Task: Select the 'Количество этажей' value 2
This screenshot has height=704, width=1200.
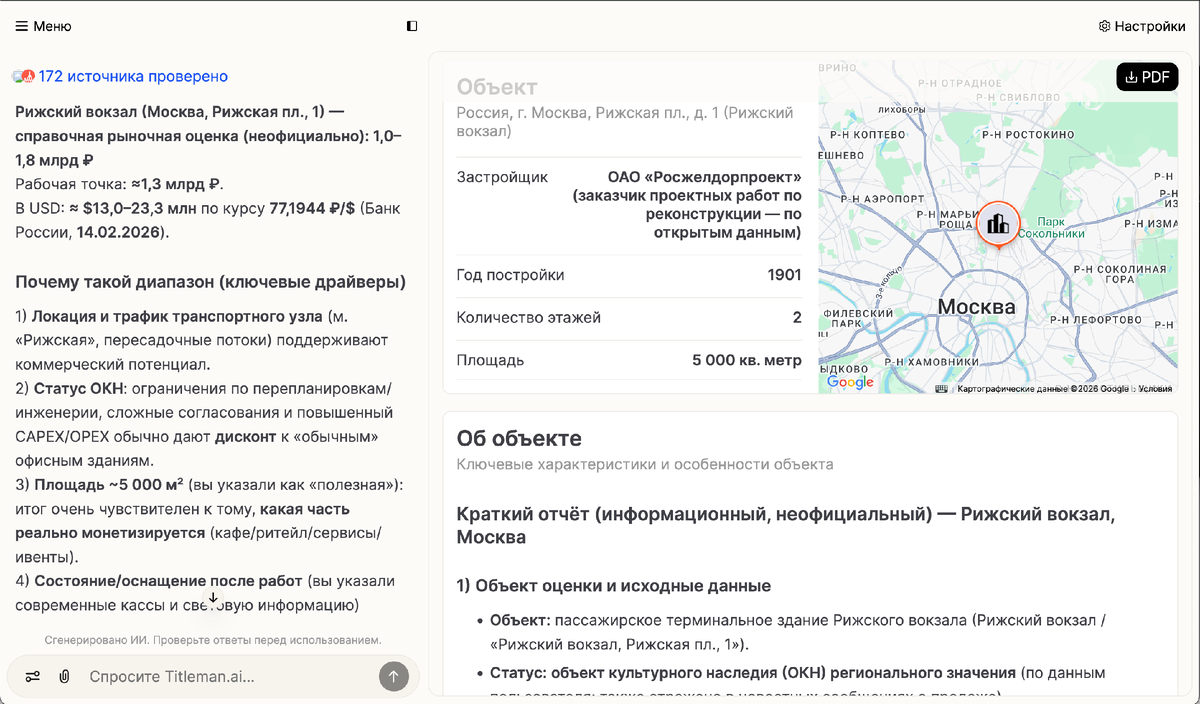Action: click(797, 317)
